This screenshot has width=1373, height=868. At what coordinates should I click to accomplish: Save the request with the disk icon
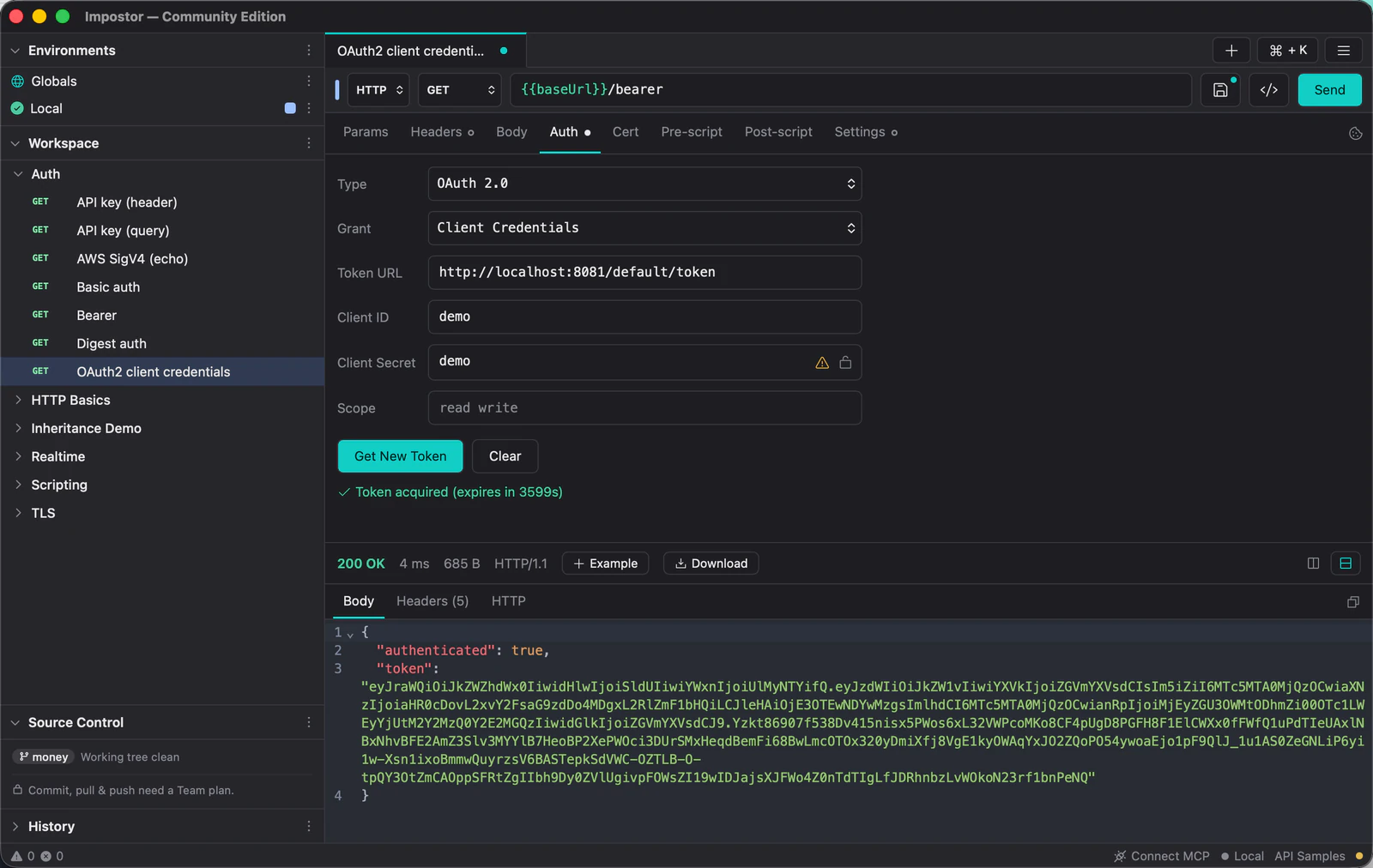pos(1220,90)
